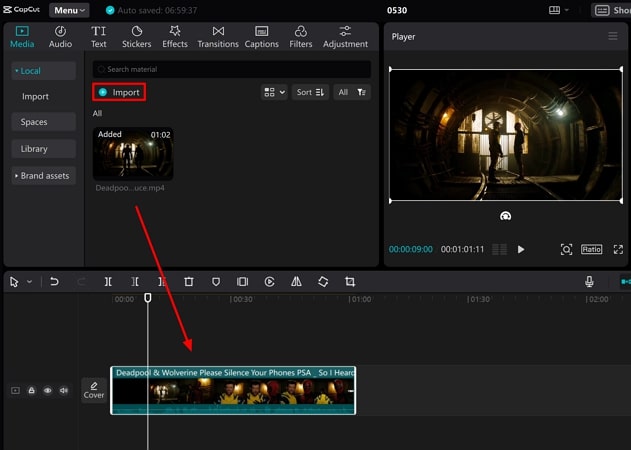Click the Undo arrow in timeline toolbar
The image size is (631, 450).
click(54, 282)
